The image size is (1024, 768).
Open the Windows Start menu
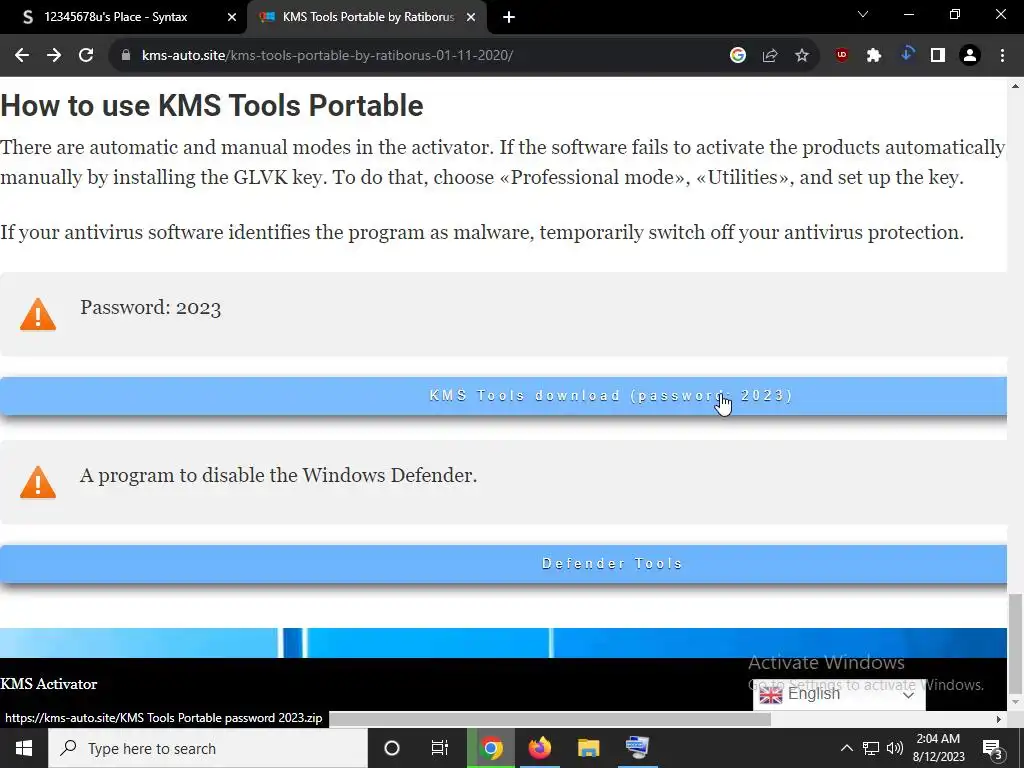click(24, 748)
